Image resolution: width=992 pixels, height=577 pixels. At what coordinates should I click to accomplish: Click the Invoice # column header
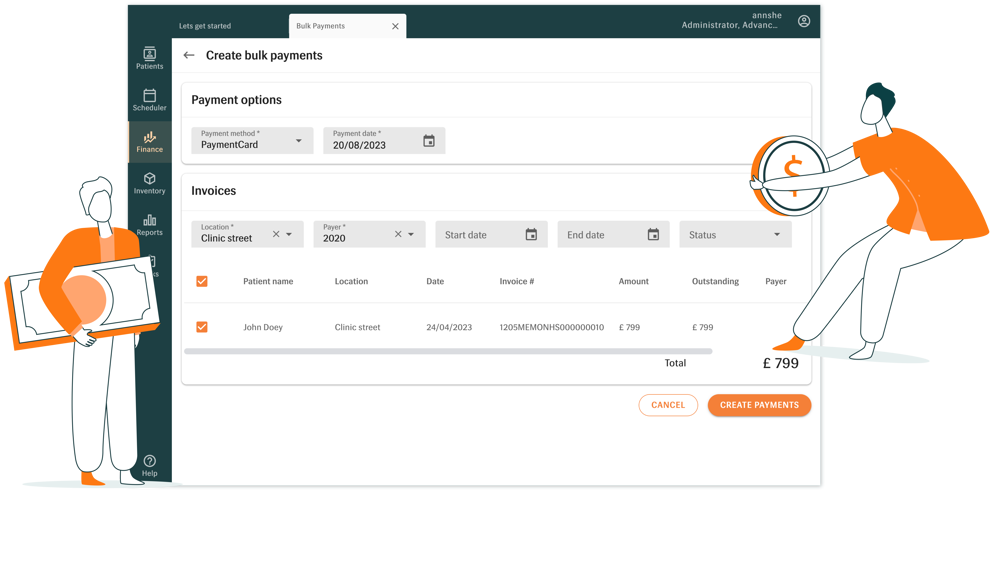click(x=517, y=281)
